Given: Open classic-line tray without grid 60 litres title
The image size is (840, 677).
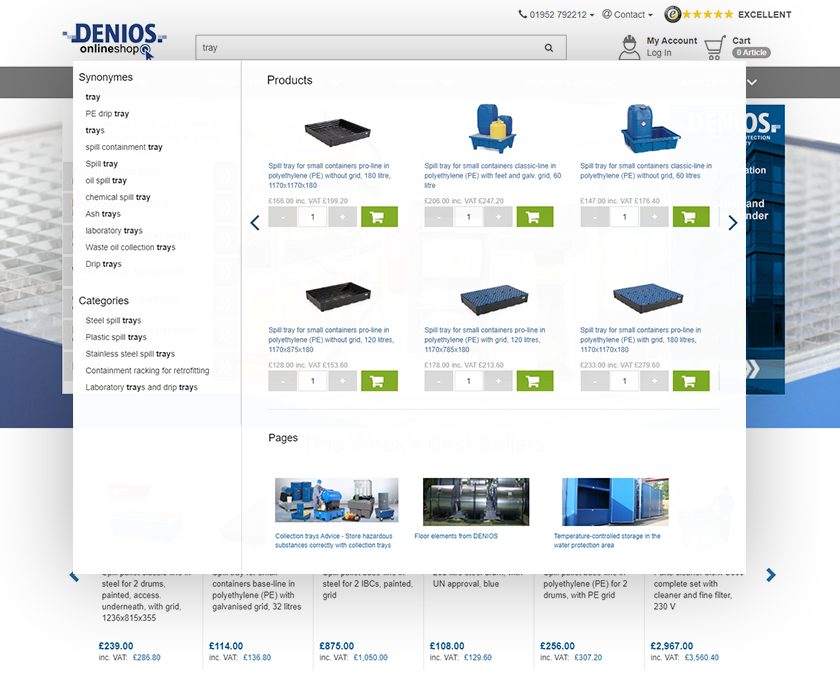Looking at the screenshot, I should point(646,170).
